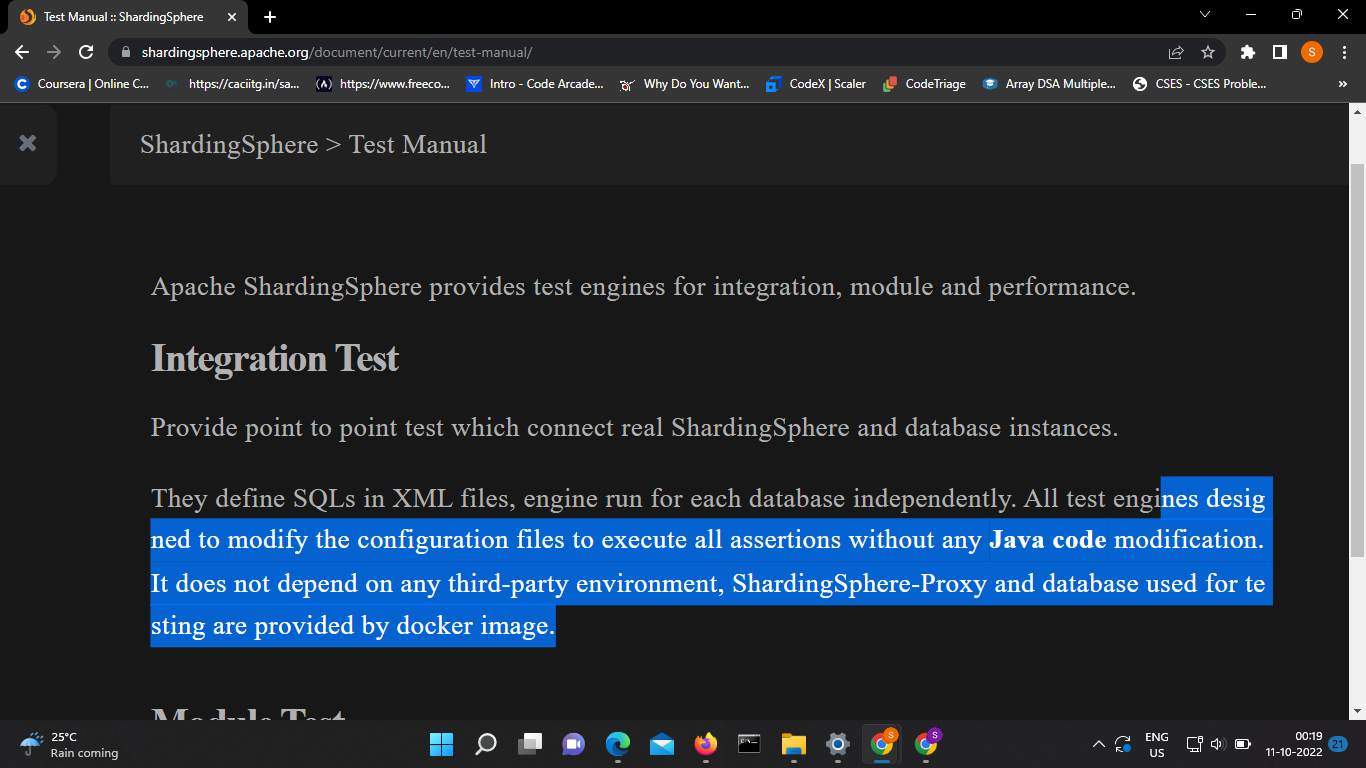The width and height of the screenshot is (1366, 768).
Task: Launch Firefox from the taskbar
Action: click(706, 744)
